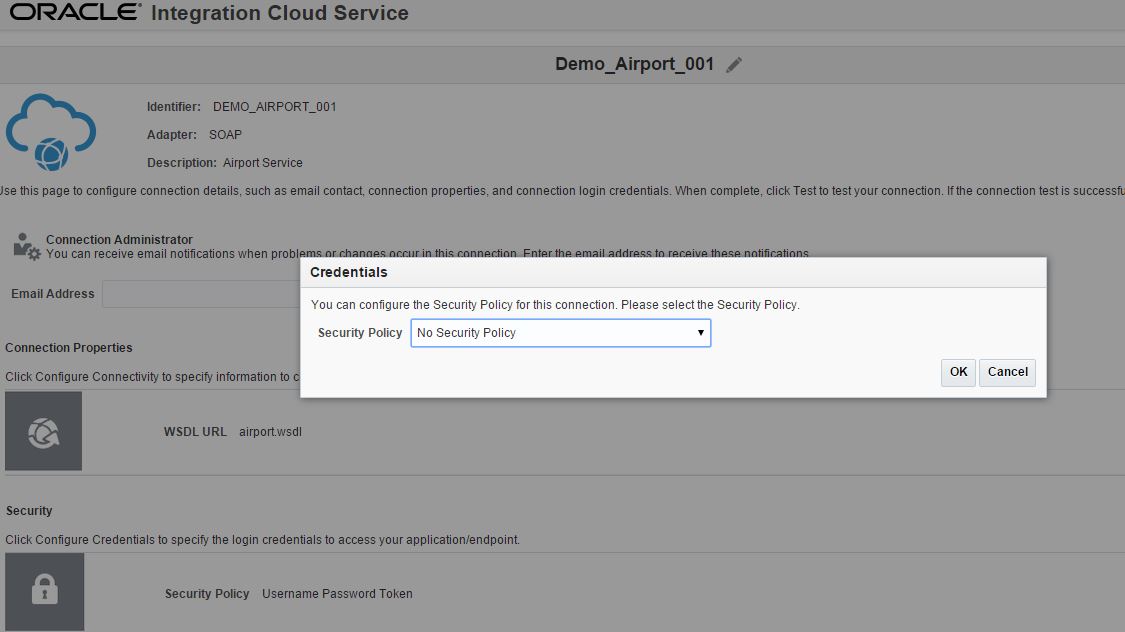Open Configure Credentials padlock tile

(44, 592)
